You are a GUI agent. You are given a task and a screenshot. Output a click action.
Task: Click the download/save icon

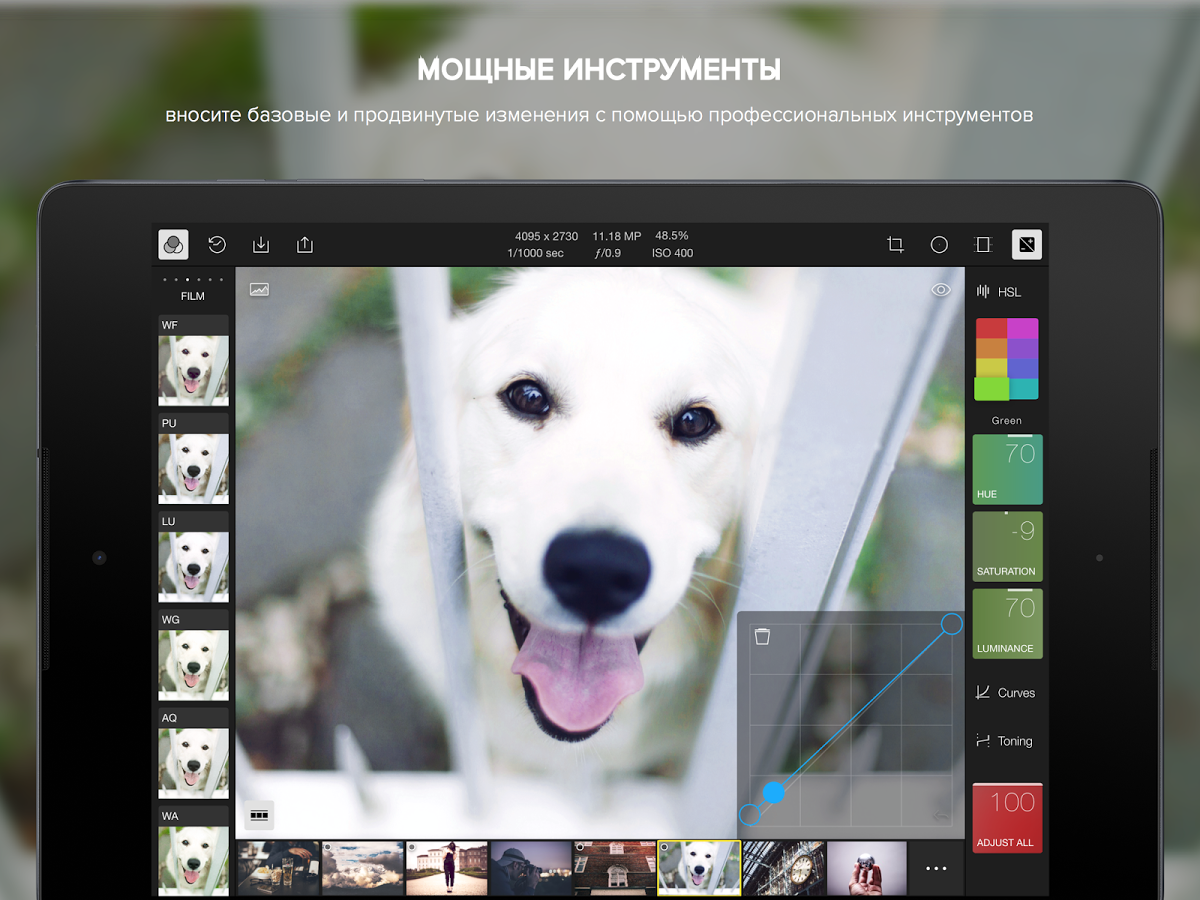[x=261, y=245]
